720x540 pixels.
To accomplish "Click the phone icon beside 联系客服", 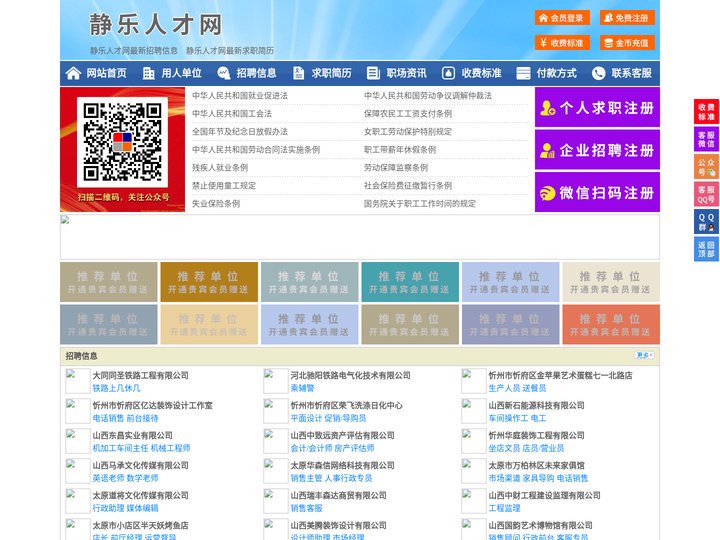I will pyautogui.click(x=598, y=73).
